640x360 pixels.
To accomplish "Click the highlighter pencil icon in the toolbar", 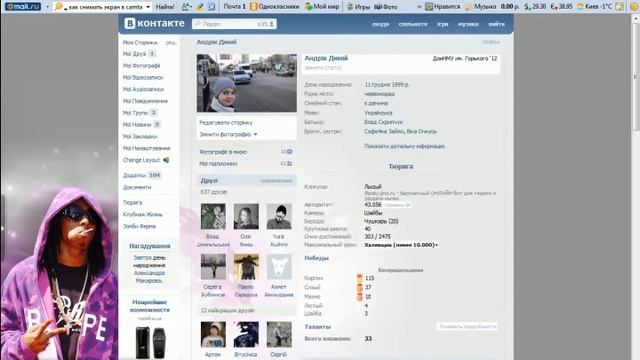I will pos(200,7).
